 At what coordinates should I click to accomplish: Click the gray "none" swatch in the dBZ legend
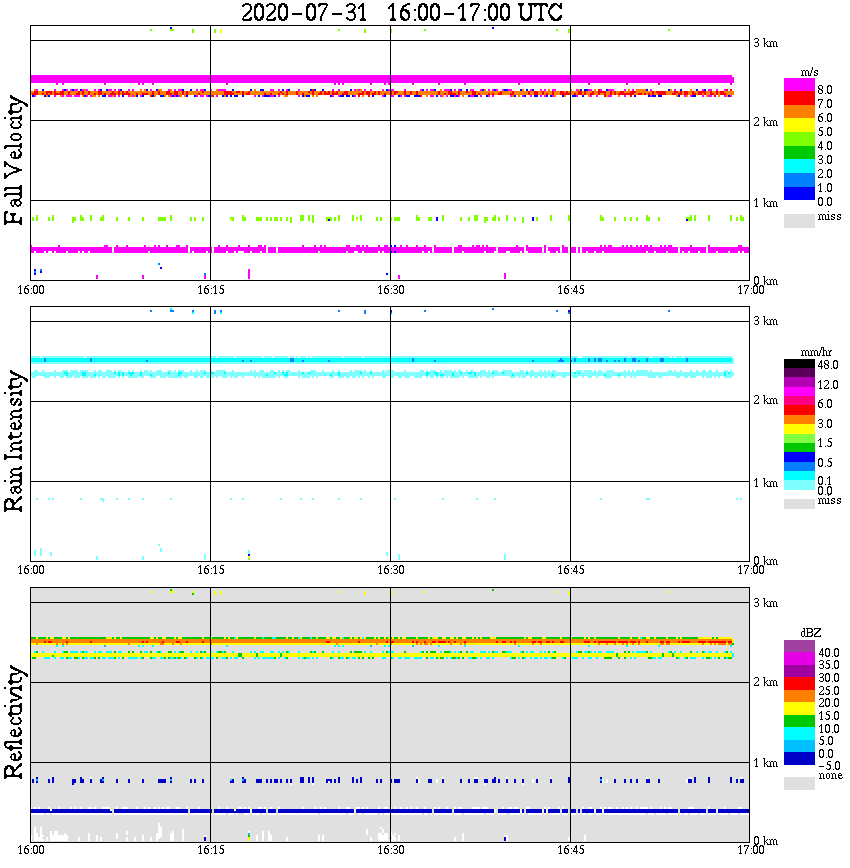[x=799, y=783]
